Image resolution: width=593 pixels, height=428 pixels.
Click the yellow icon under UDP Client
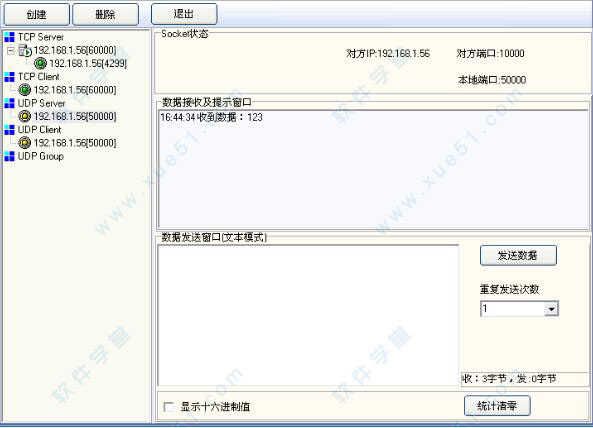[x=25, y=143]
